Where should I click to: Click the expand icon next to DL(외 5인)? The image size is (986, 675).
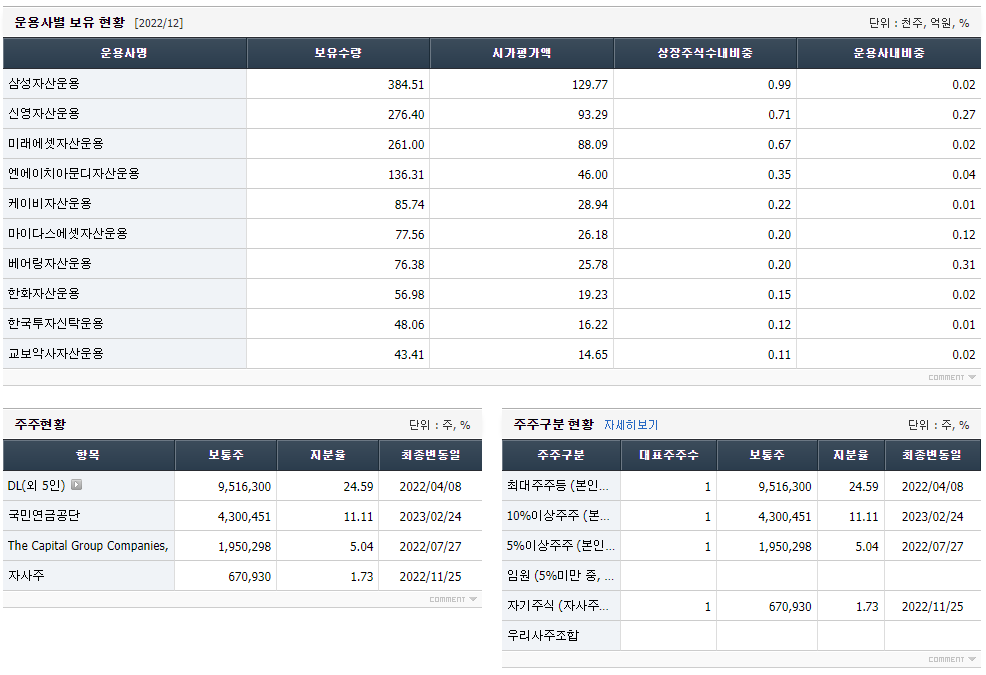coord(76,484)
